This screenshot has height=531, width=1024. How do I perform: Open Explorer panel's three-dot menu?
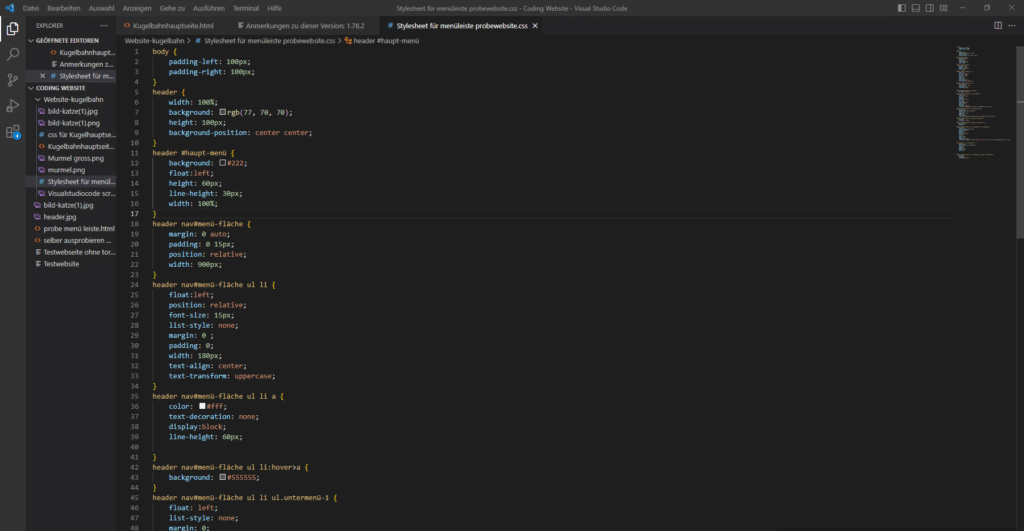click(105, 24)
